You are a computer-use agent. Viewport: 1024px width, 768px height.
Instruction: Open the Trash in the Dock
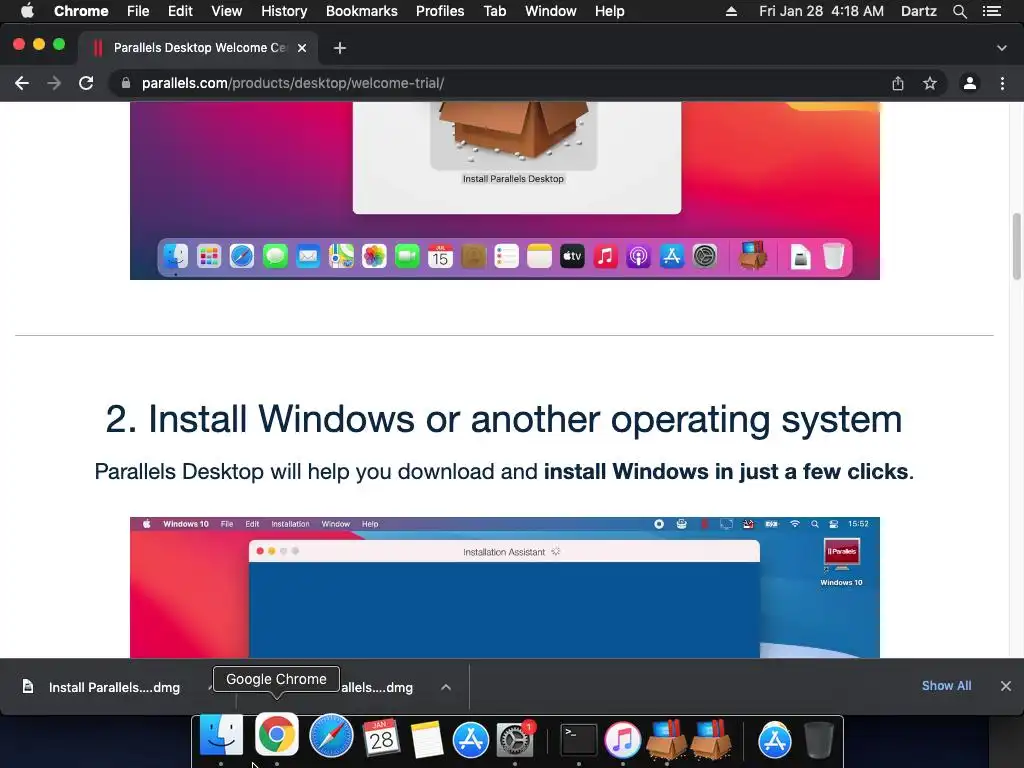click(x=819, y=740)
